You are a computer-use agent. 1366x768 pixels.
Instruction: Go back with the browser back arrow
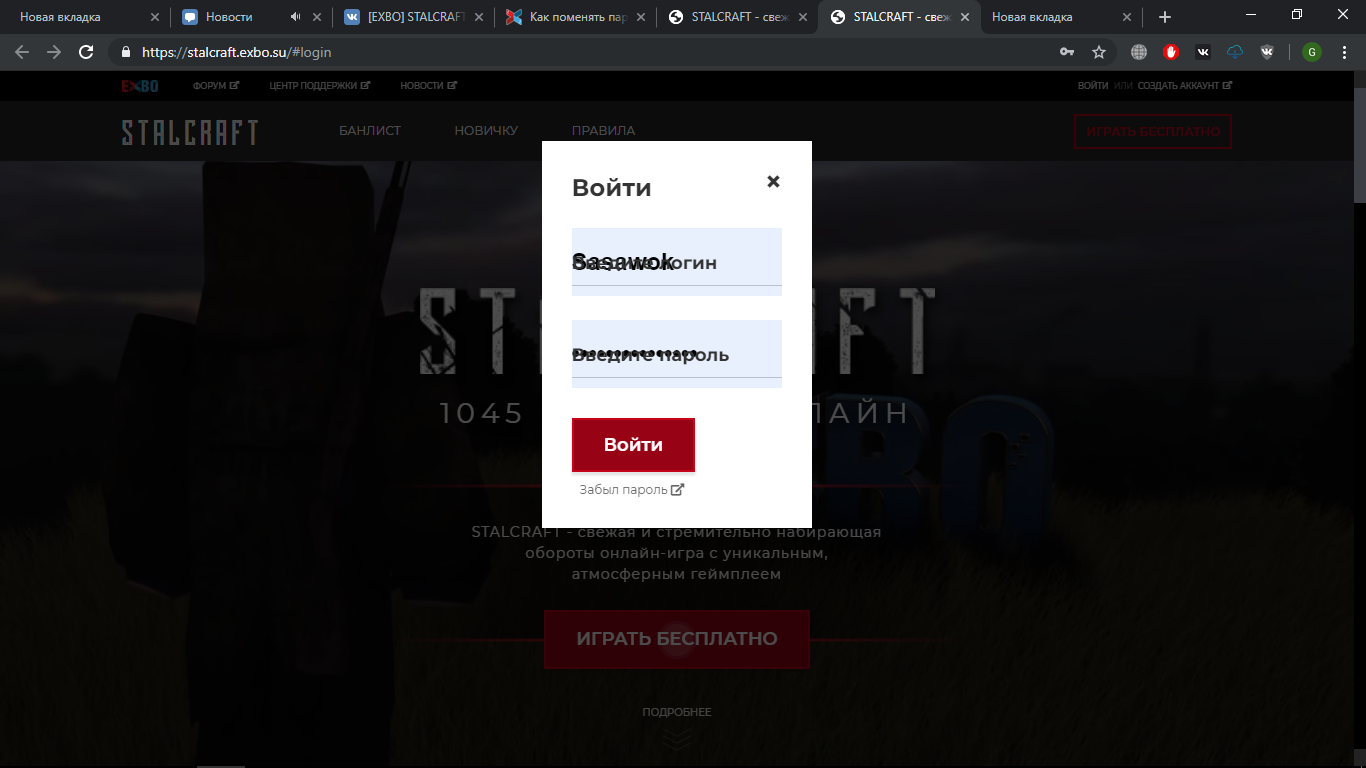click(x=22, y=52)
